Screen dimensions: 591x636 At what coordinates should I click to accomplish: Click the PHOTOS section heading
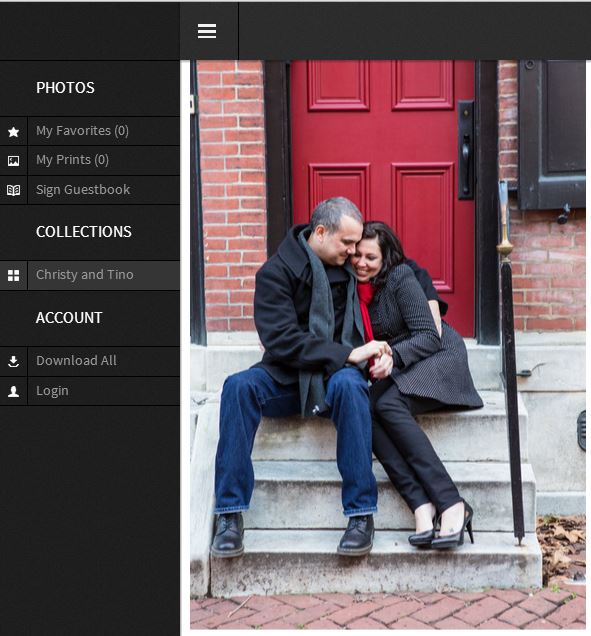point(65,88)
